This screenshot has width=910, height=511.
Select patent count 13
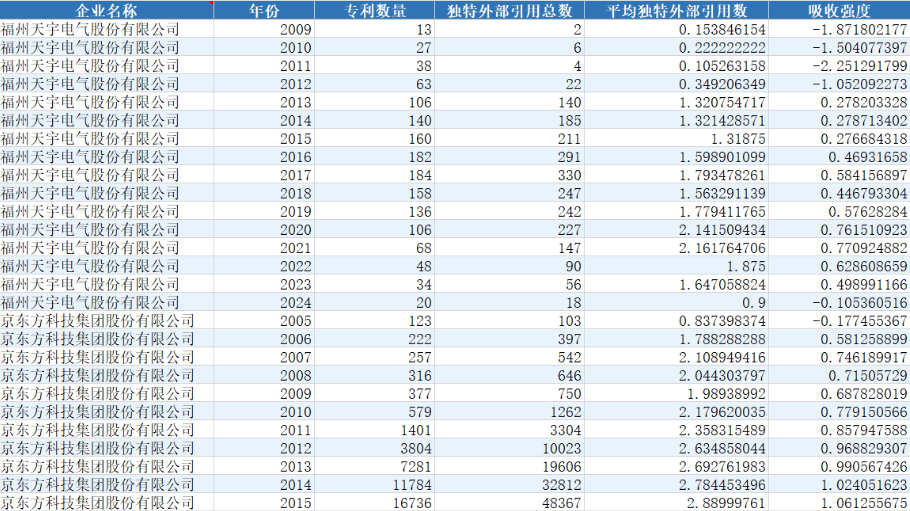[374, 29]
